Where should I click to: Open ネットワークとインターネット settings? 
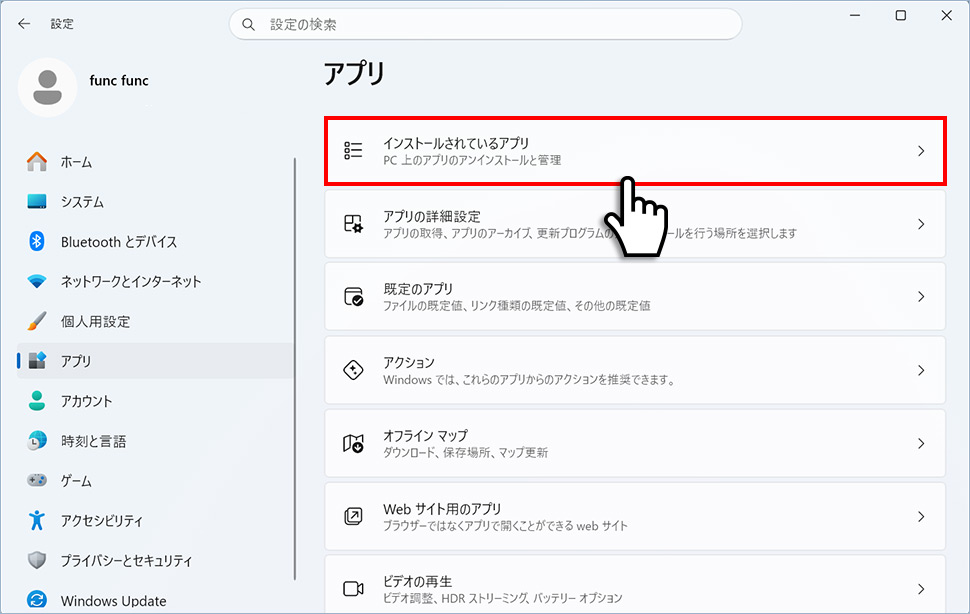point(155,281)
